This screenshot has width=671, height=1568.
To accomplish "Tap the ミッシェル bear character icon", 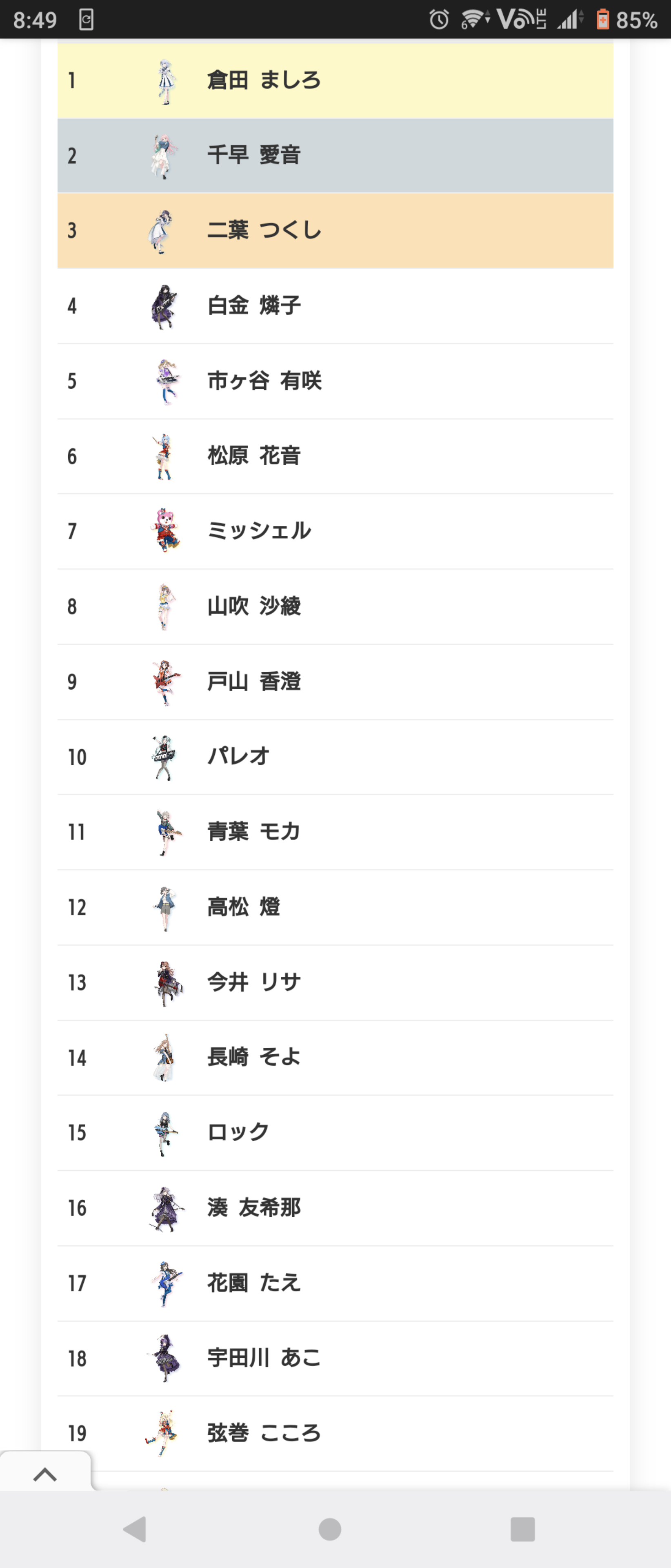I will click(164, 531).
